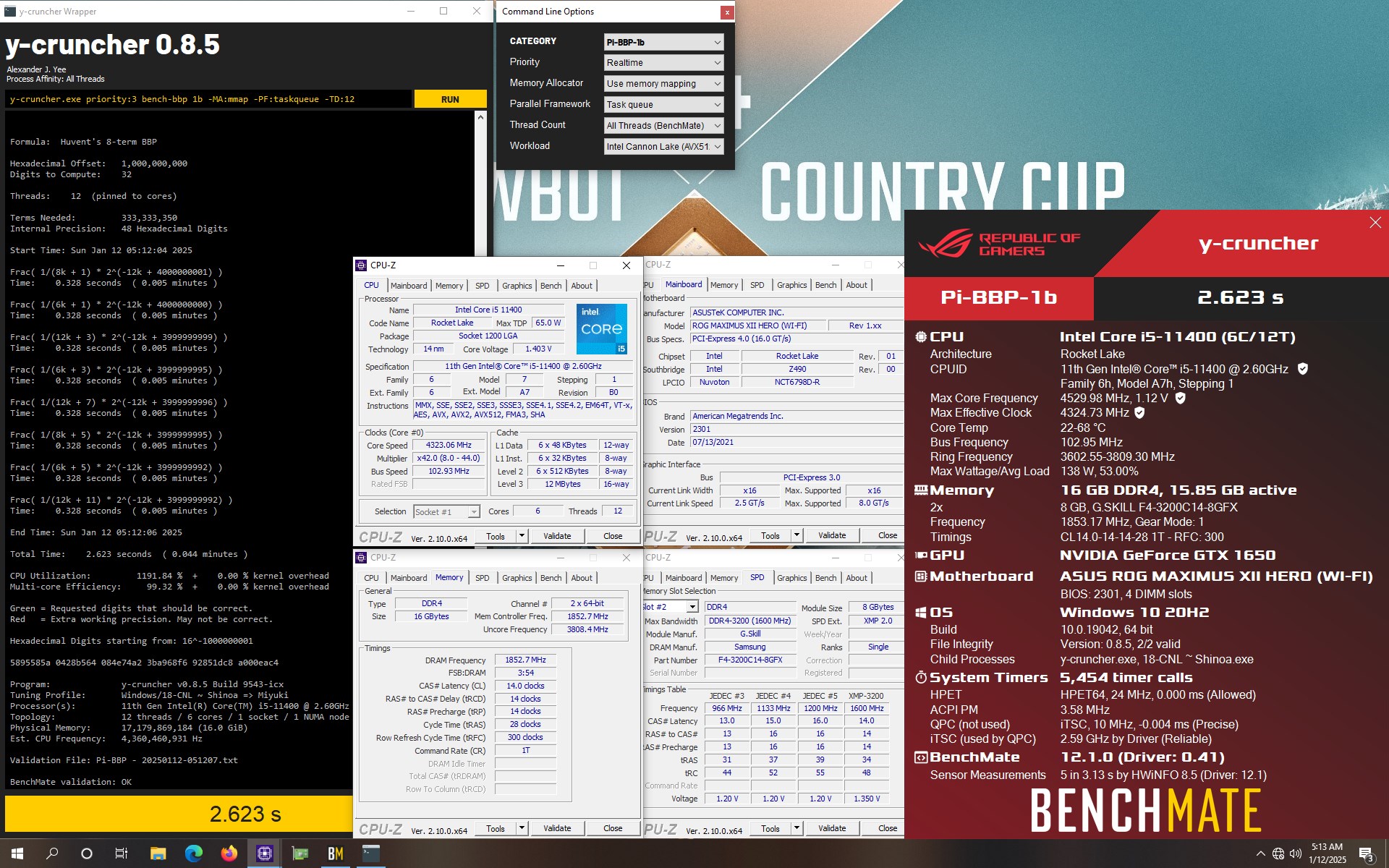This screenshot has height=868, width=1389.
Task: Open the Windows Start menu
Action: click(x=17, y=854)
